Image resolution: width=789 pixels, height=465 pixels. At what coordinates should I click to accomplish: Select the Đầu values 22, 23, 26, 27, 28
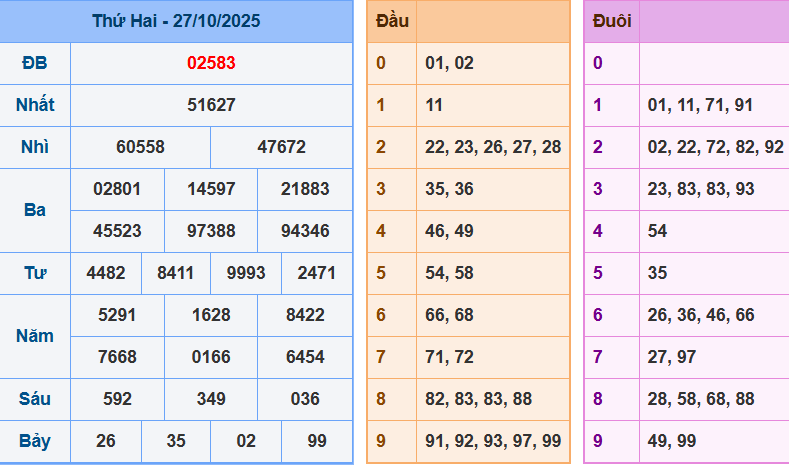493,147
